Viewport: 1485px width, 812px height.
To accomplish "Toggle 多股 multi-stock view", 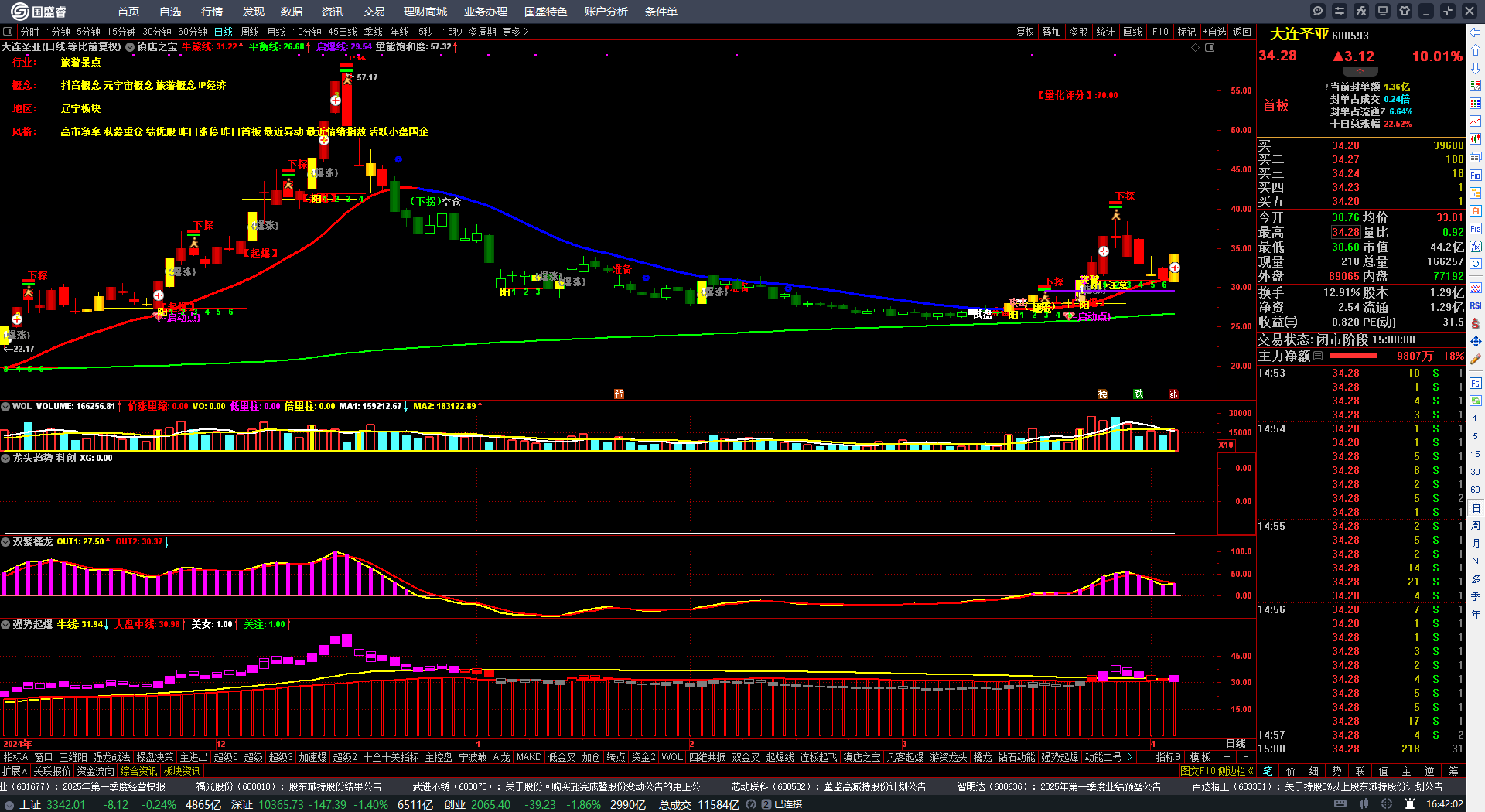I will [1078, 32].
